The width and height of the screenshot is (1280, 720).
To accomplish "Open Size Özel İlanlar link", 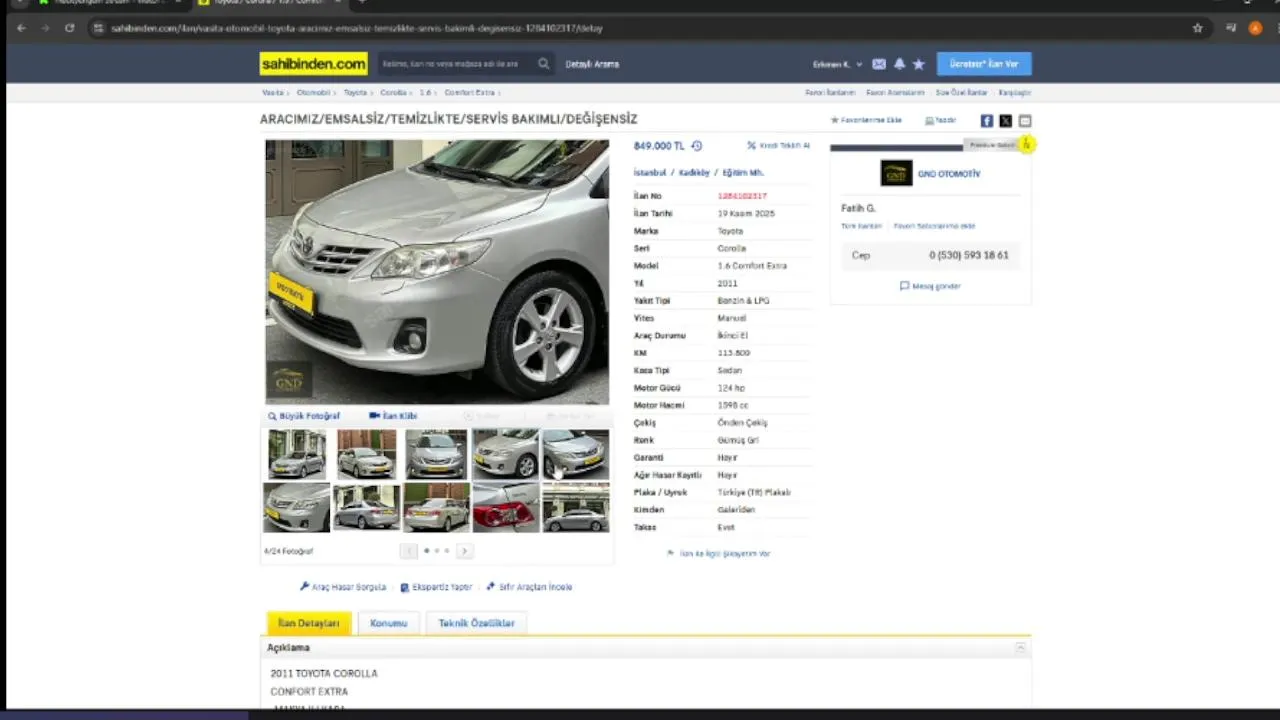I will pos(961,92).
